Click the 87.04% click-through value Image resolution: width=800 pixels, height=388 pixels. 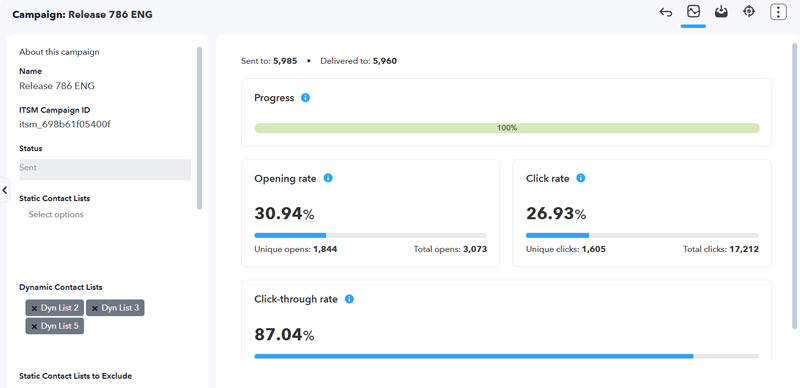click(x=284, y=335)
